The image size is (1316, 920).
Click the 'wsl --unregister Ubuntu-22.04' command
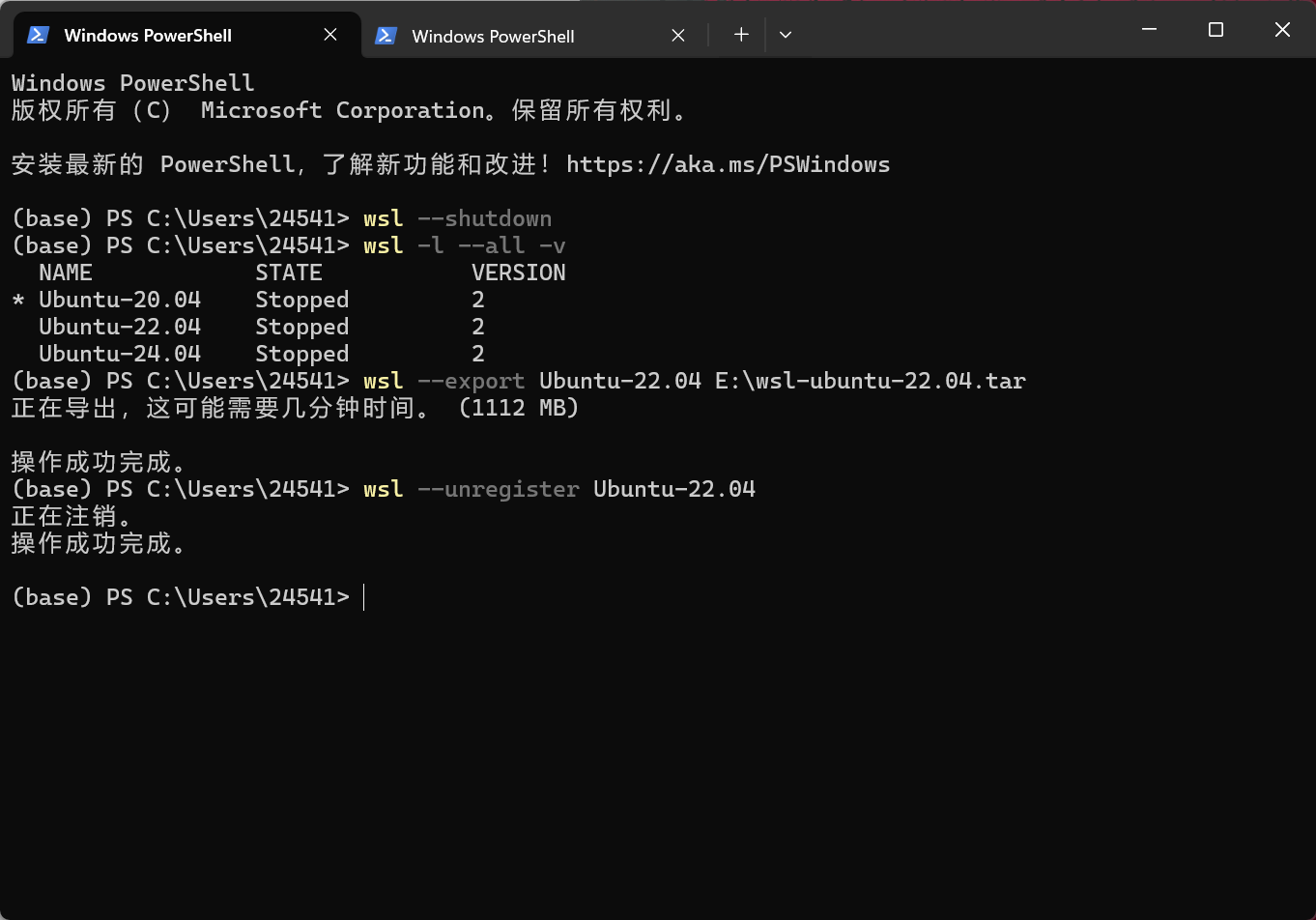point(559,489)
